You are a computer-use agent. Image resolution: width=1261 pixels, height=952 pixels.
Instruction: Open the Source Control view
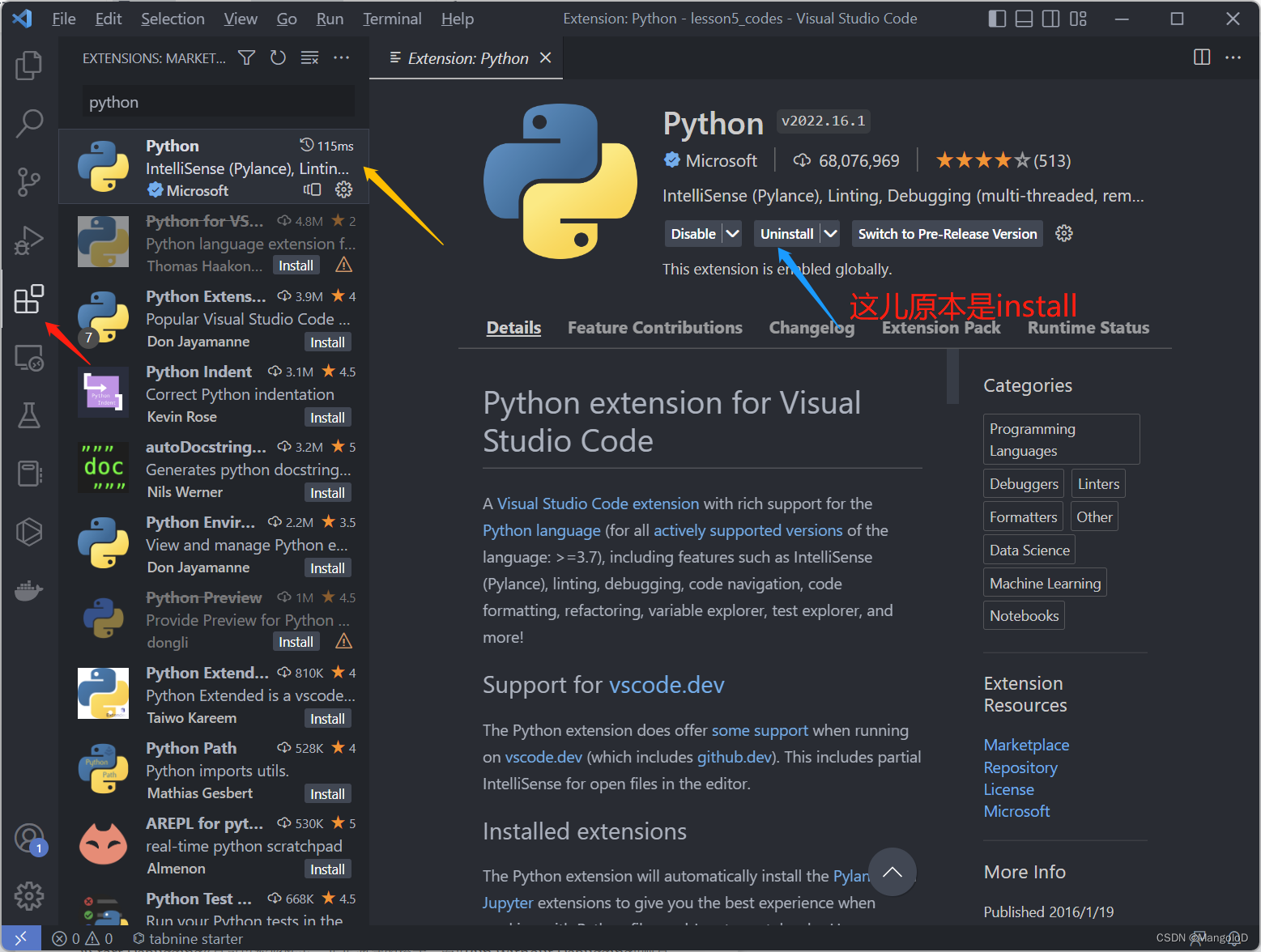point(29,182)
